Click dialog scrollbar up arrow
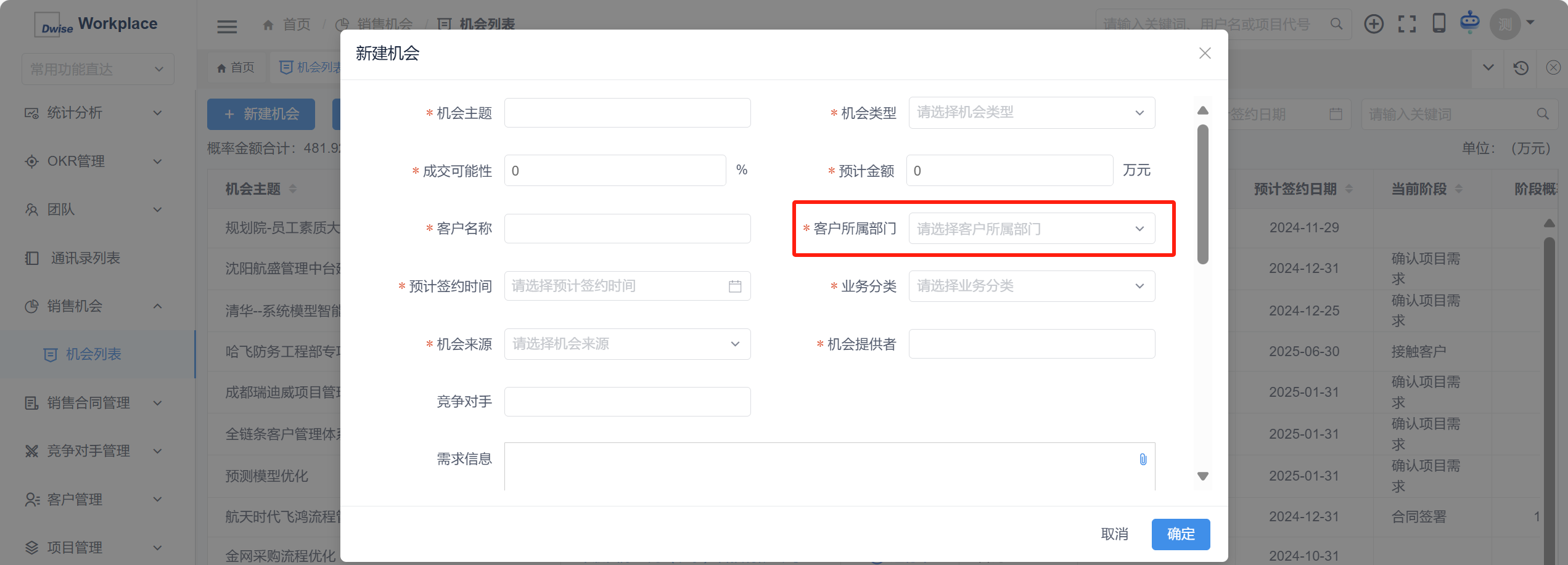1568x565 pixels. click(1202, 110)
